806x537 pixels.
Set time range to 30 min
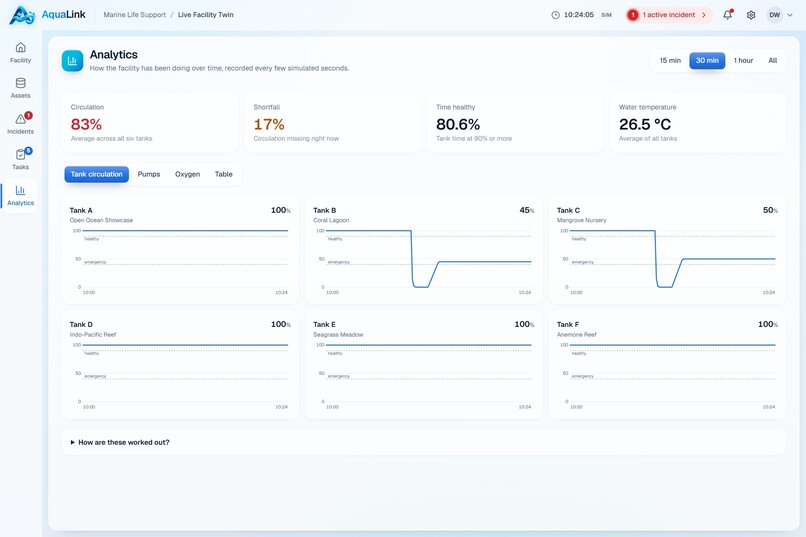point(707,61)
